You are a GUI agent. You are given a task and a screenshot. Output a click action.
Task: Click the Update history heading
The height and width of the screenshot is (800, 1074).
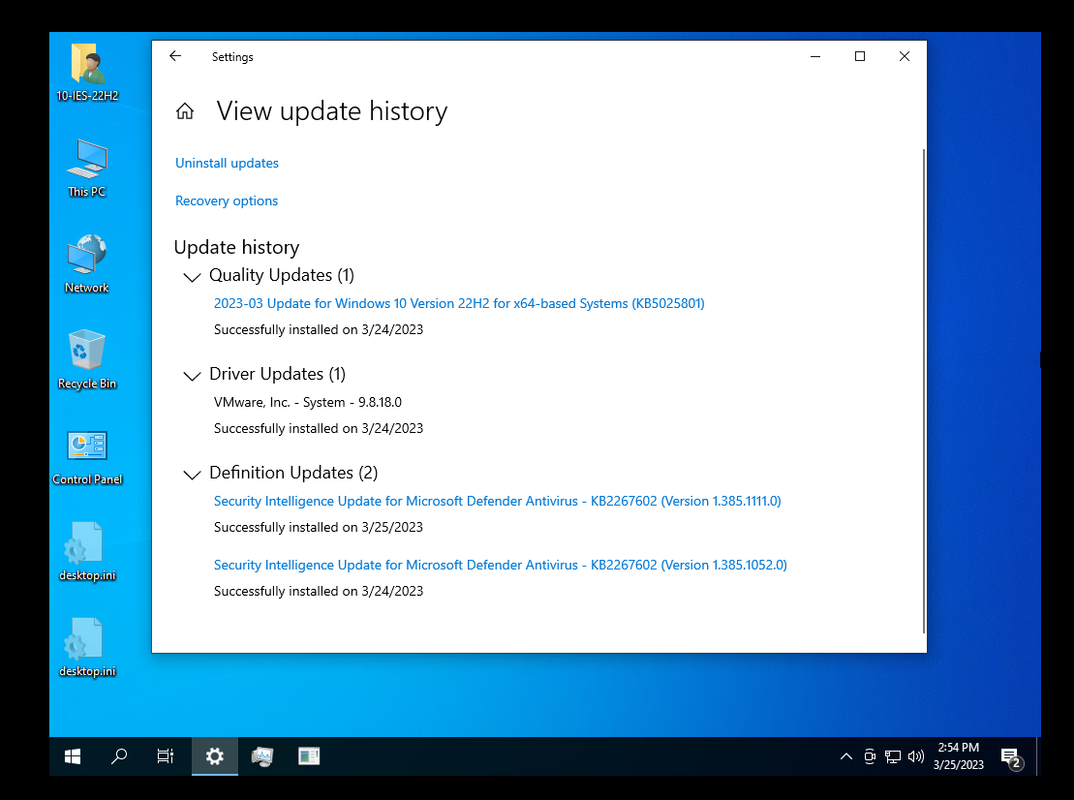[x=236, y=247]
